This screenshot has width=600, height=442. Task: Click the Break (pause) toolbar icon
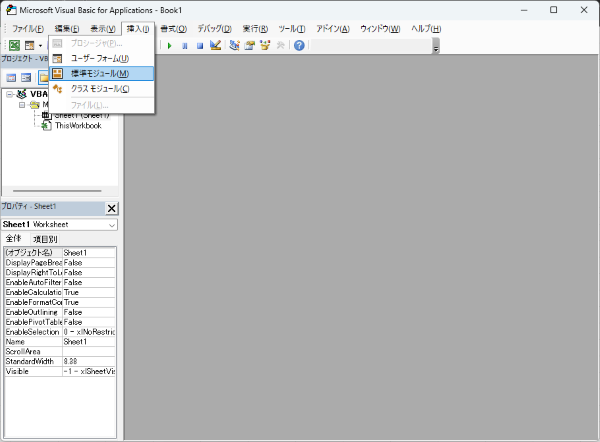tap(185, 46)
